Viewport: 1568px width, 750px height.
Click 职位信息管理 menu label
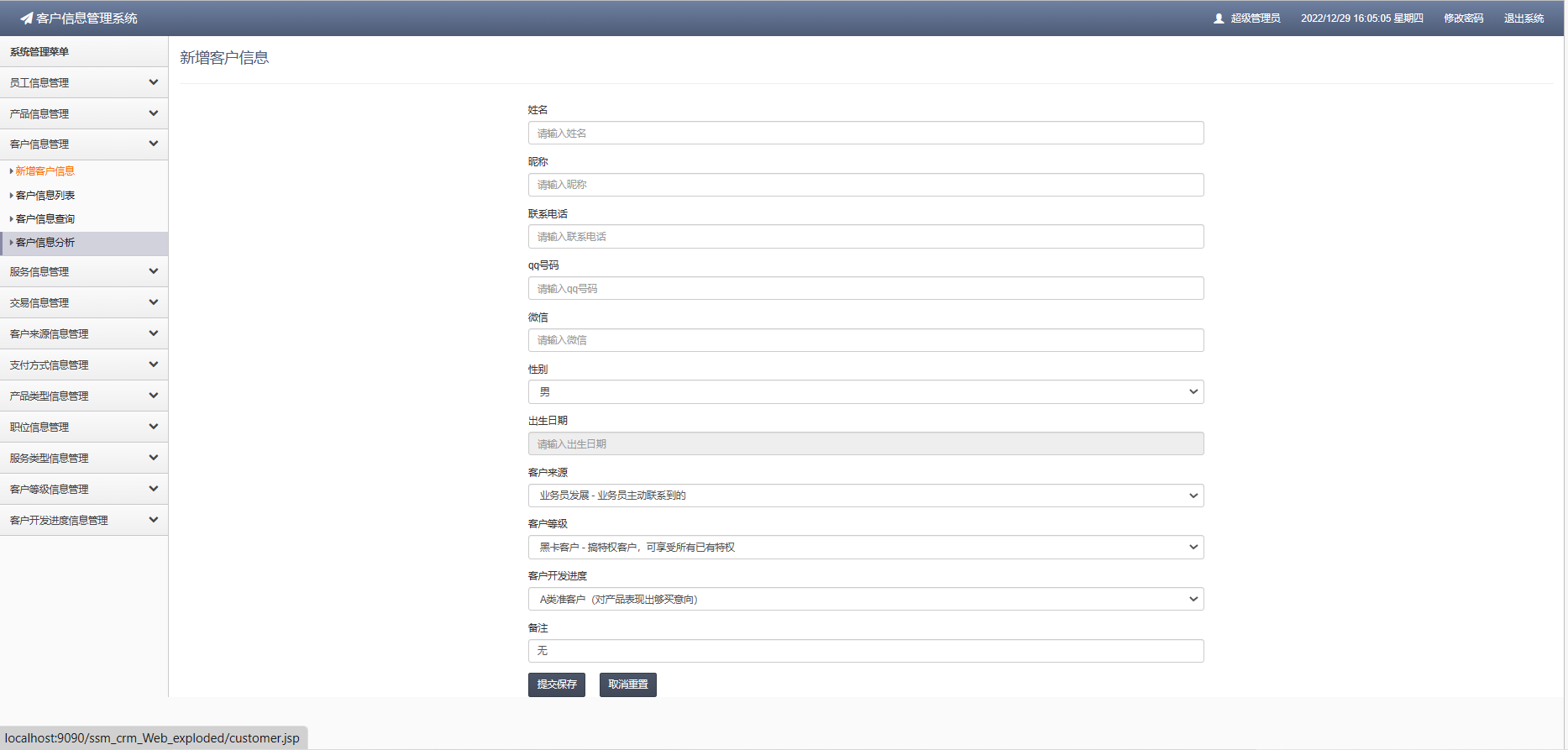coord(39,427)
